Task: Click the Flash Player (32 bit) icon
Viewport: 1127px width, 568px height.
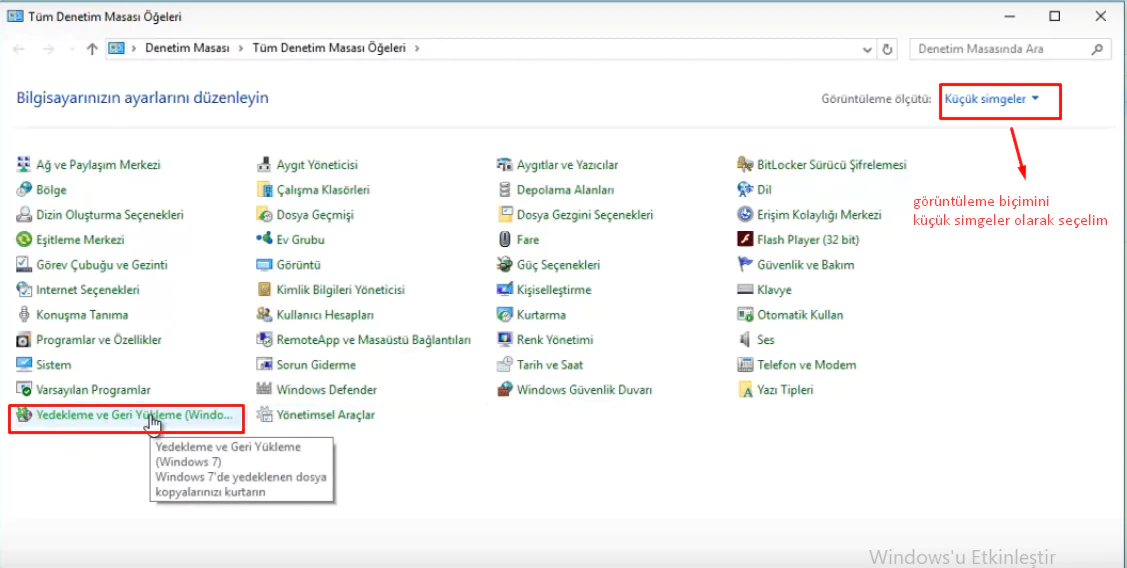Action: pyautogui.click(x=745, y=240)
